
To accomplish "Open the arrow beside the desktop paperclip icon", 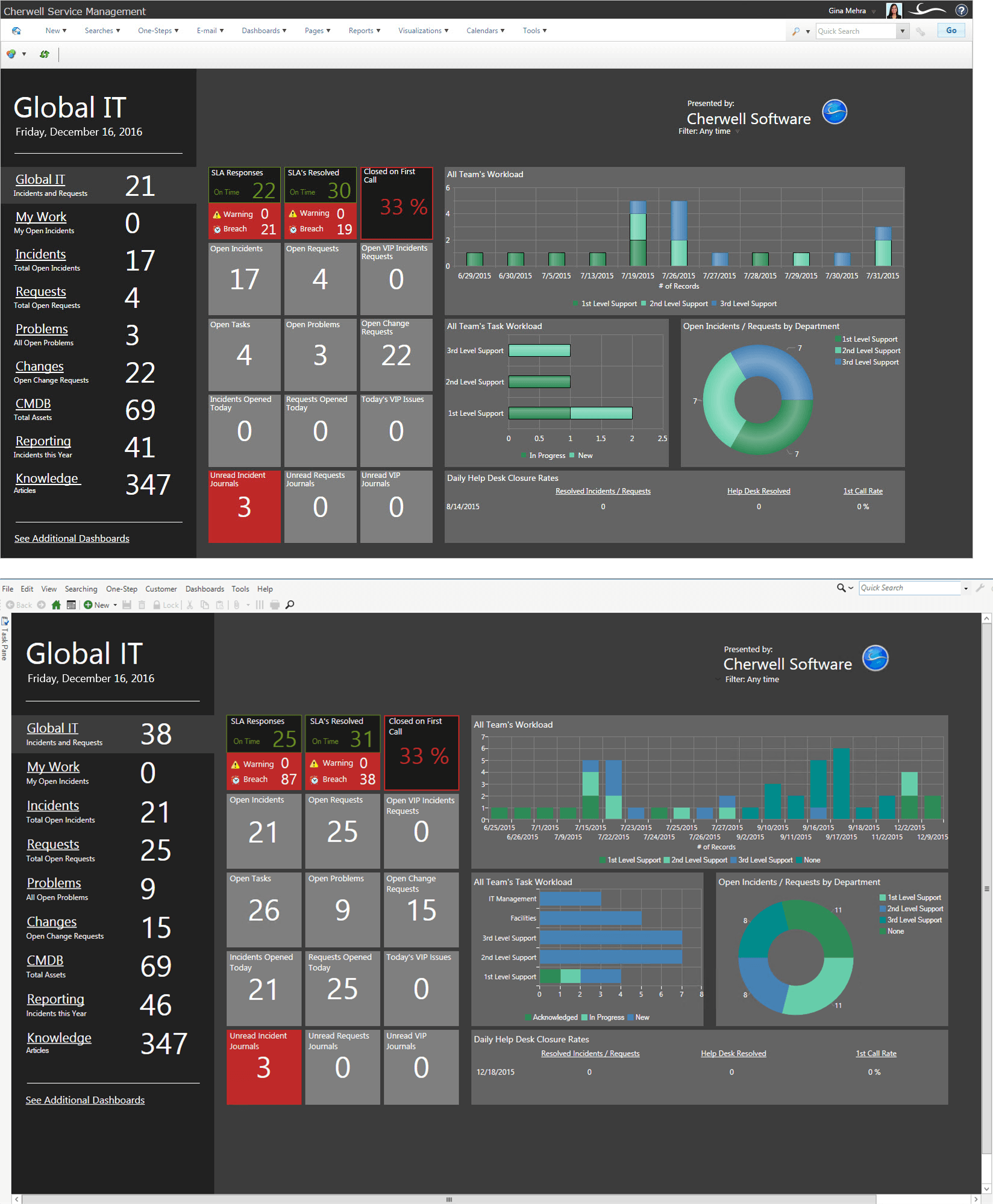I will [x=248, y=605].
